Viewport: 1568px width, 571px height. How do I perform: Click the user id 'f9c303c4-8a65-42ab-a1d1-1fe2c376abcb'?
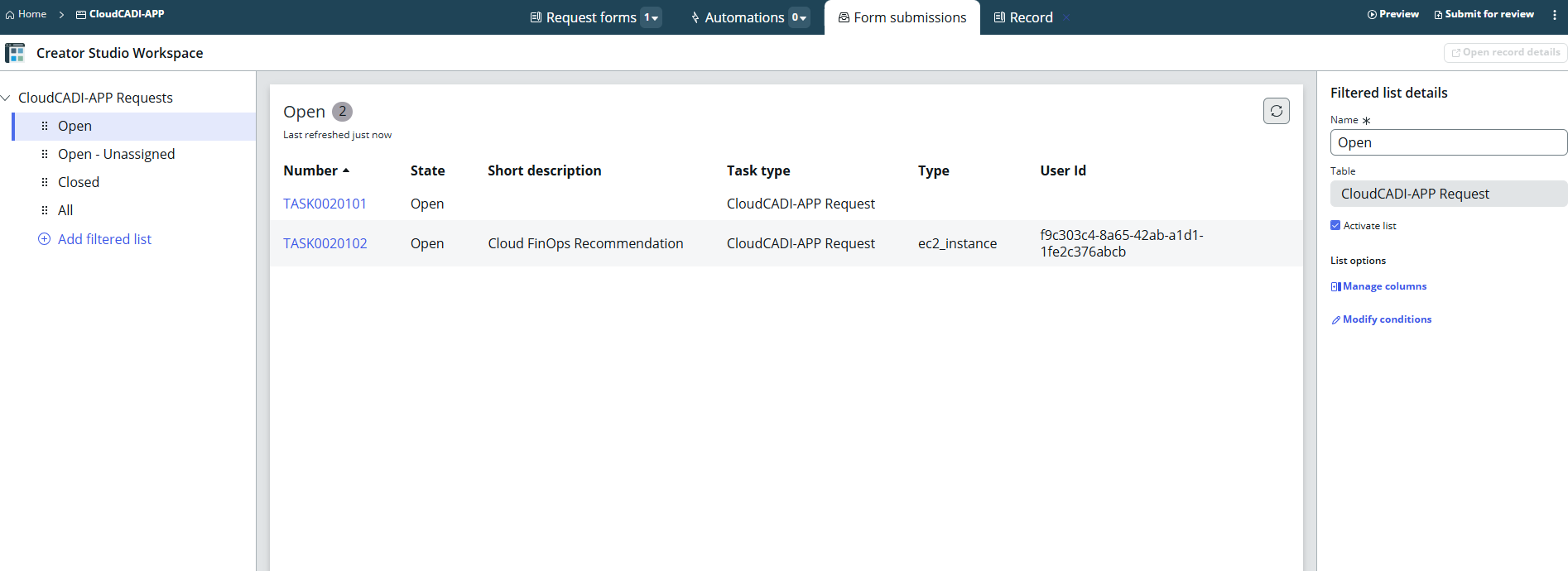coord(1122,243)
